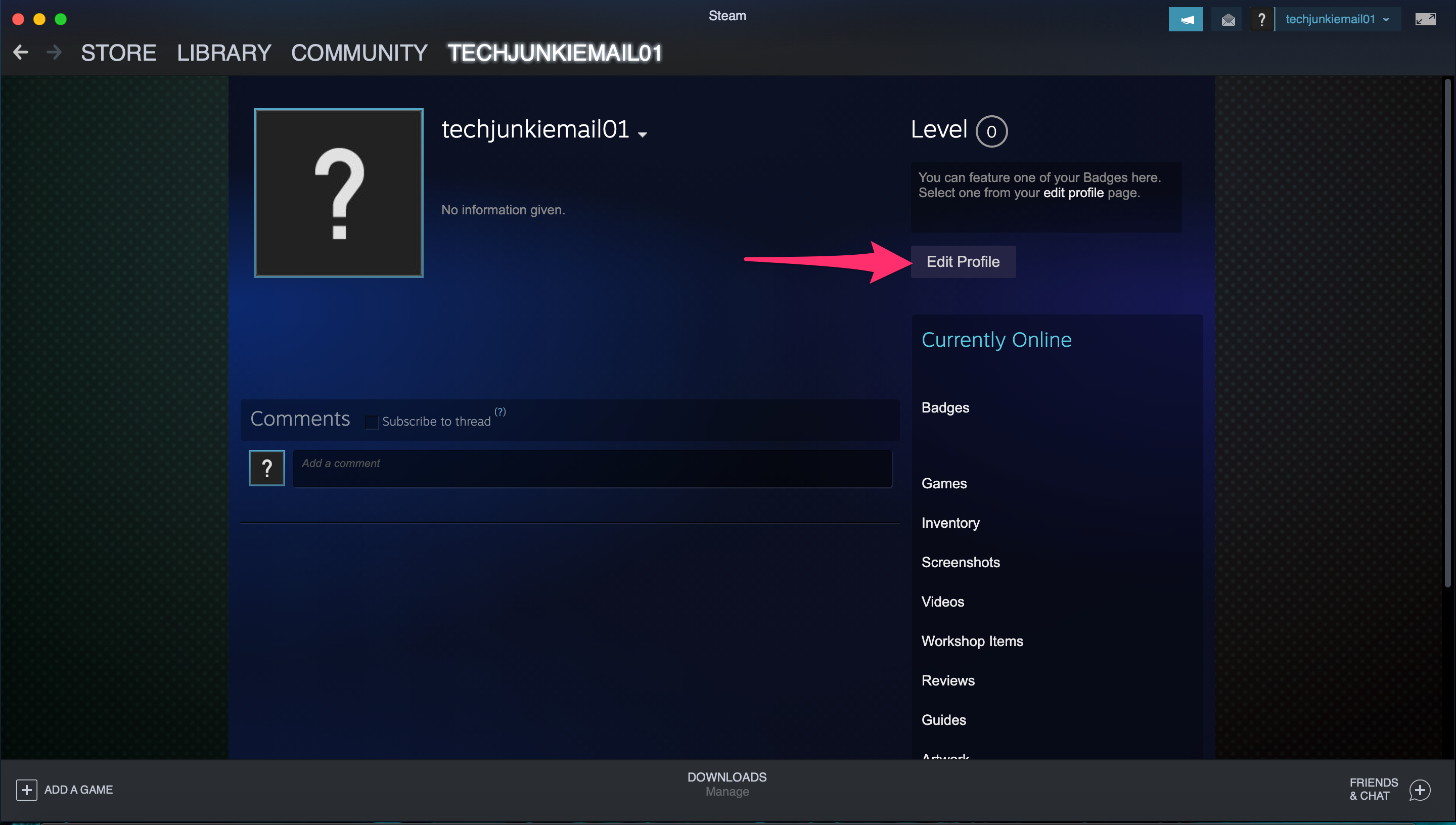The image size is (1456, 825).
Task: Click the Edit Profile button
Action: point(962,261)
